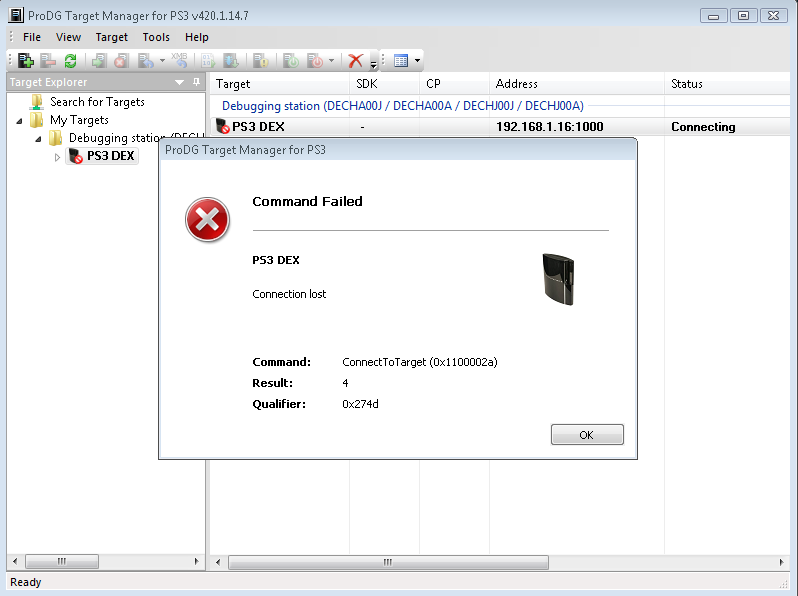This screenshot has width=798, height=596.
Task: Click the Address column header
Action: tap(577, 83)
